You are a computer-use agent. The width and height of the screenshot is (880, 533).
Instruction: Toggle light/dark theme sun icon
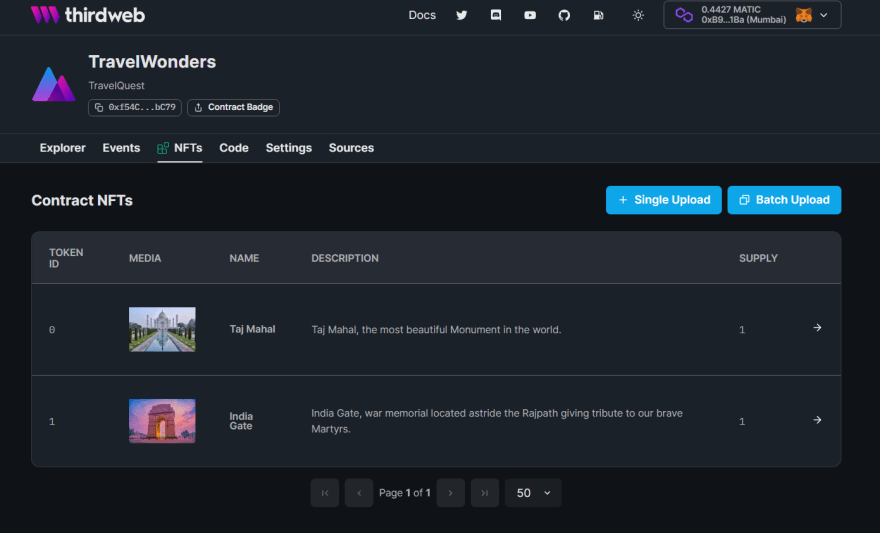point(639,15)
